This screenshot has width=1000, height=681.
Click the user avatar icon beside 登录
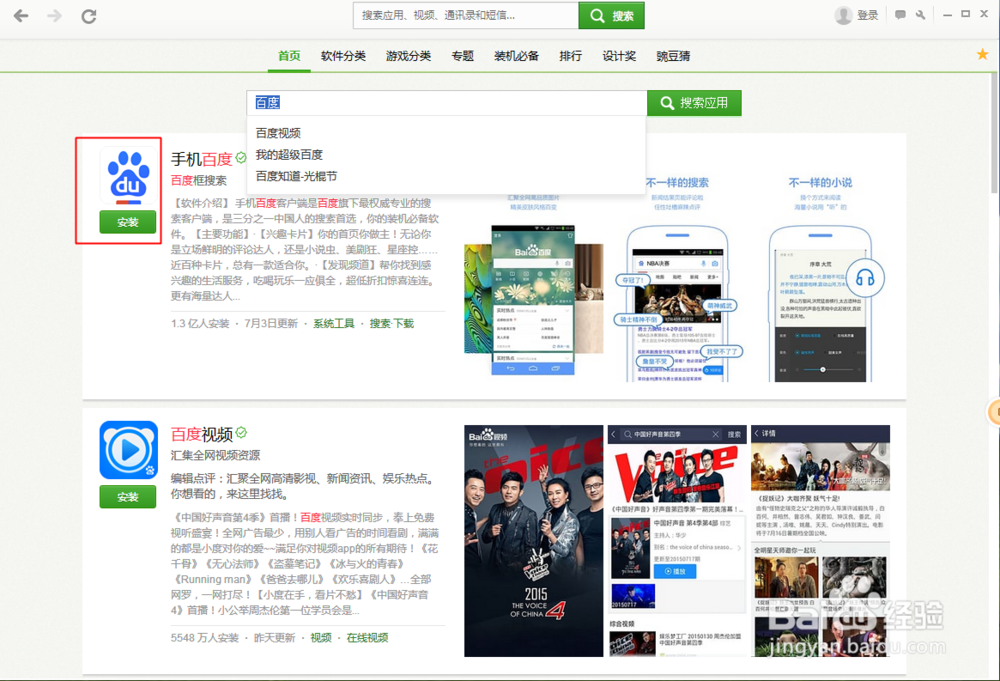point(845,14)
